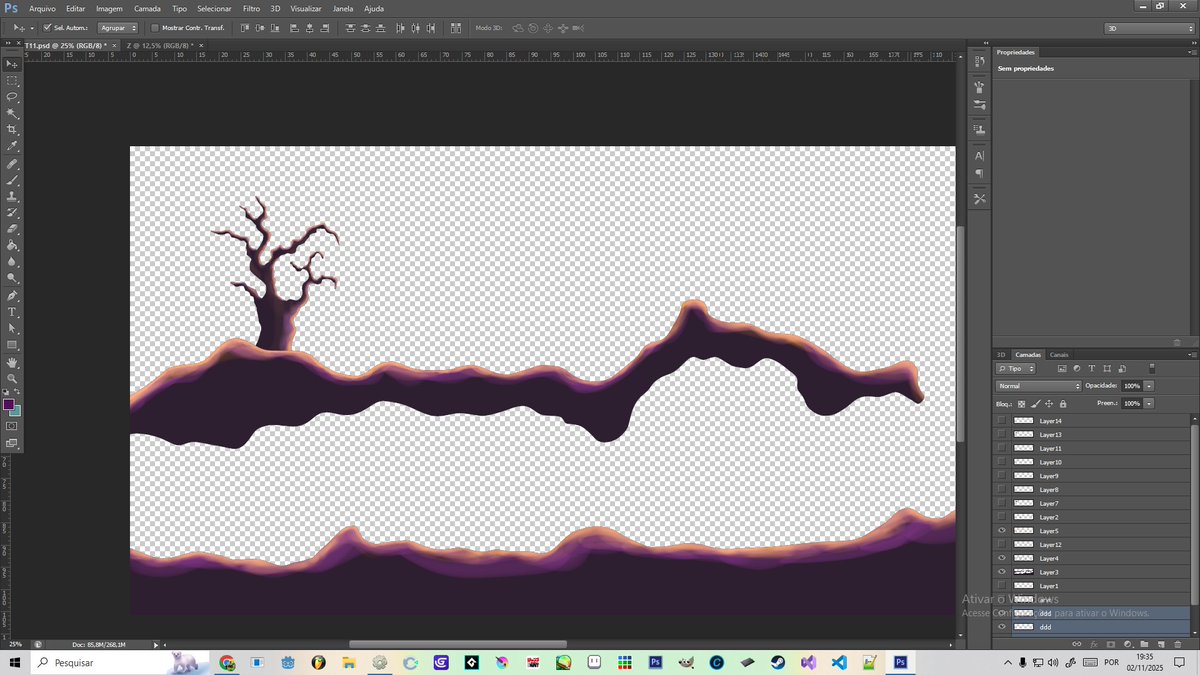Select the Layer7 layer row
The height and width of the screenshot is (675, 1200).
(1092, 503)
